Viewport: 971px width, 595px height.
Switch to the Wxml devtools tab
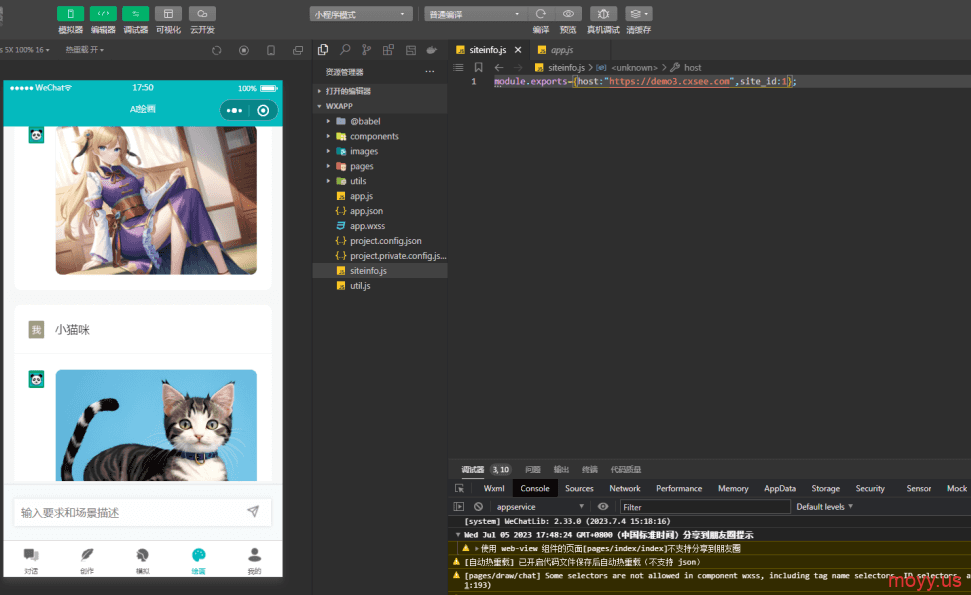point(494,489)
